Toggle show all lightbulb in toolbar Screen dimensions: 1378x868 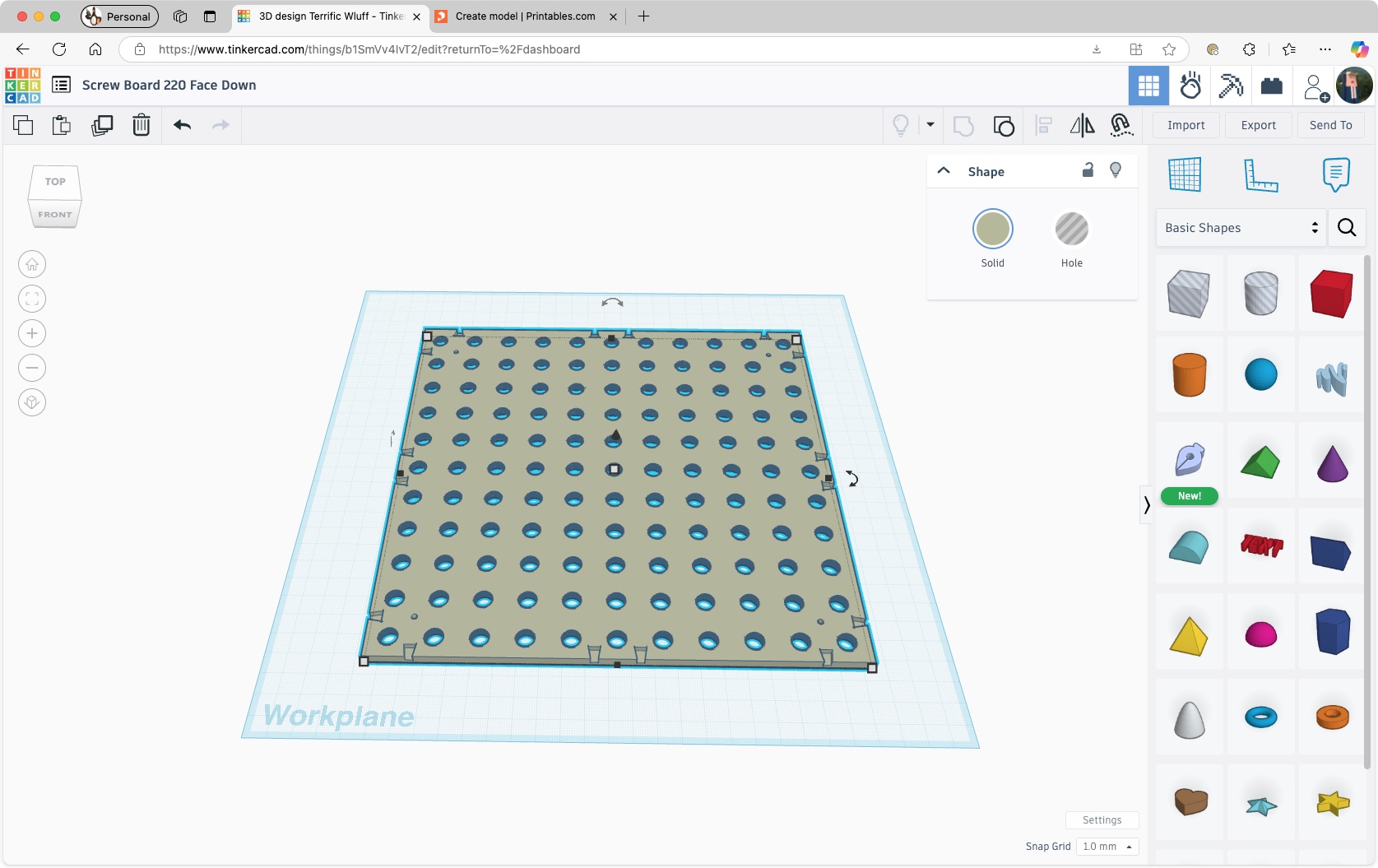coord(901,125)
